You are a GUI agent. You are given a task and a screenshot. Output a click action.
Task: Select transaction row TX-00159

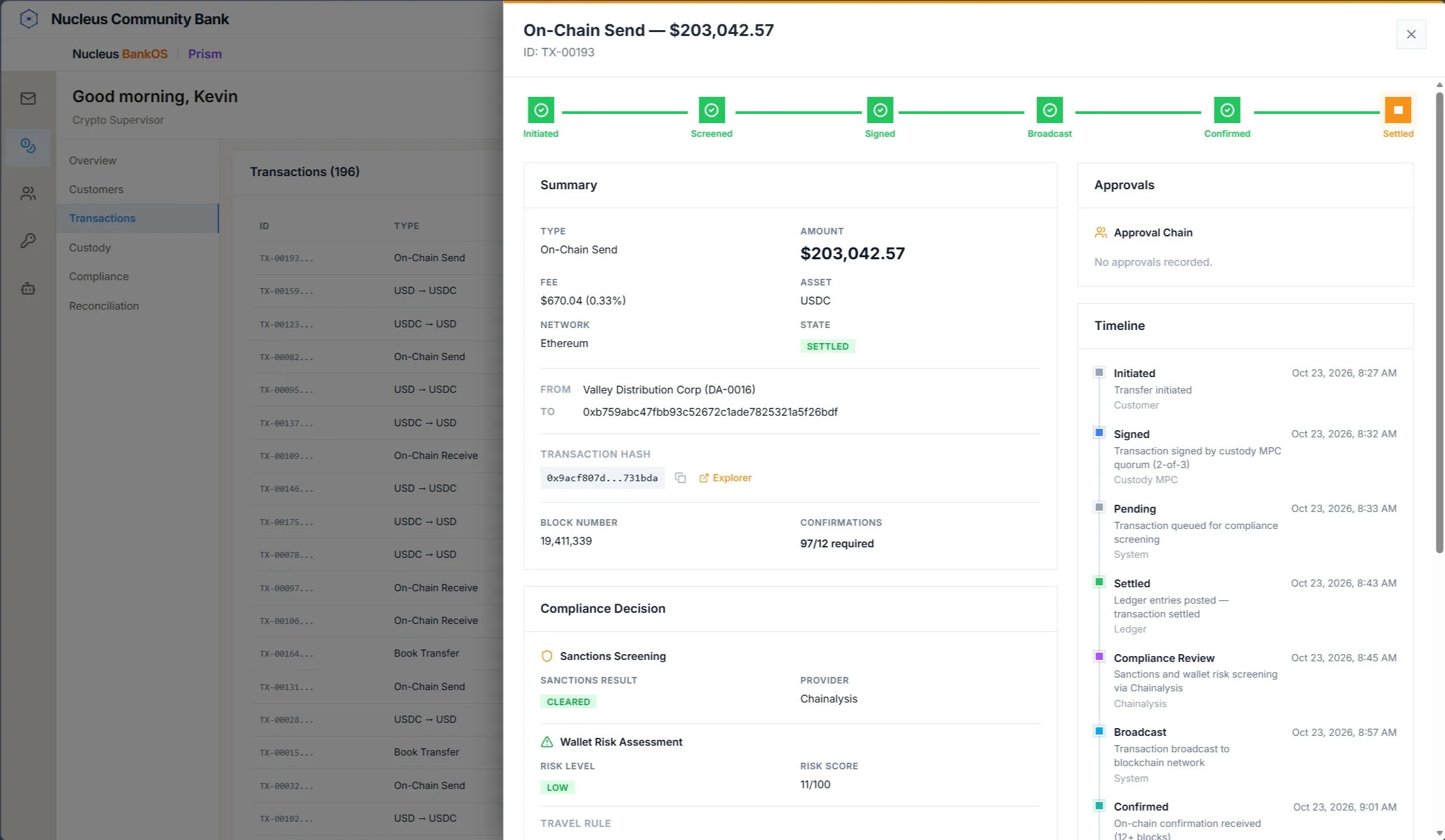point(376,291)
